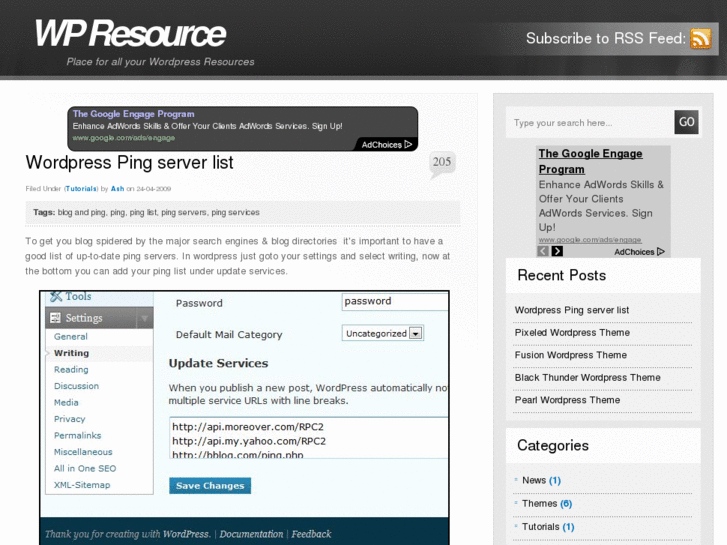The height and width of the screenshot is (545, 727).
Task: Open the Themes category
Action: click(x=540, y=504)
